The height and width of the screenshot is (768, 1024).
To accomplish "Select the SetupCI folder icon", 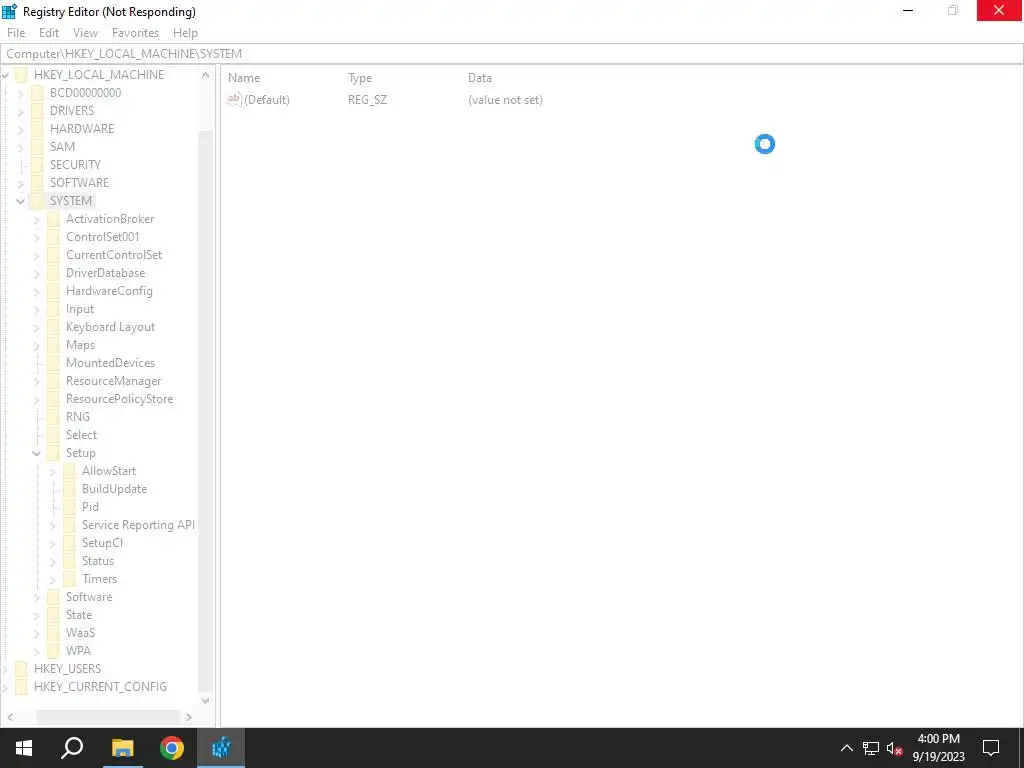I will pos(69,543).
